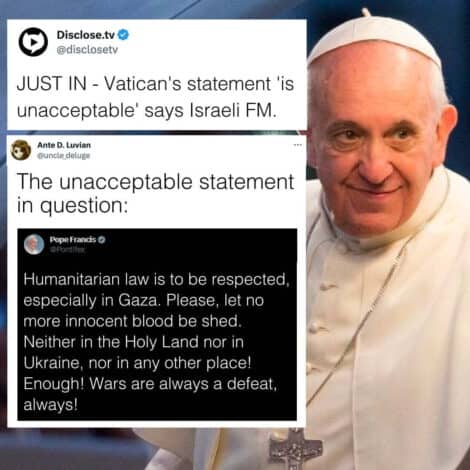470x470 pixels.
Task: Click the white skullcap on Pope's head
Action: click(375, 38)
